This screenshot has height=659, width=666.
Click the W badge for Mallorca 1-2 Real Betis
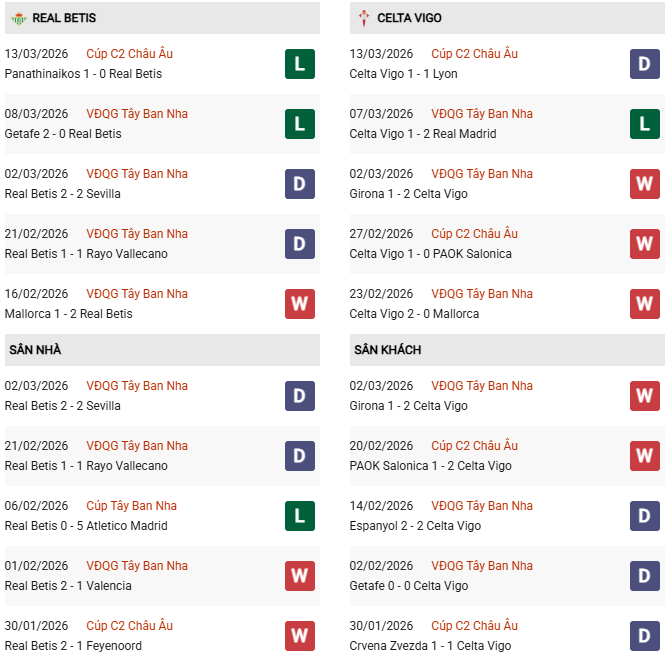click(300, 304)
